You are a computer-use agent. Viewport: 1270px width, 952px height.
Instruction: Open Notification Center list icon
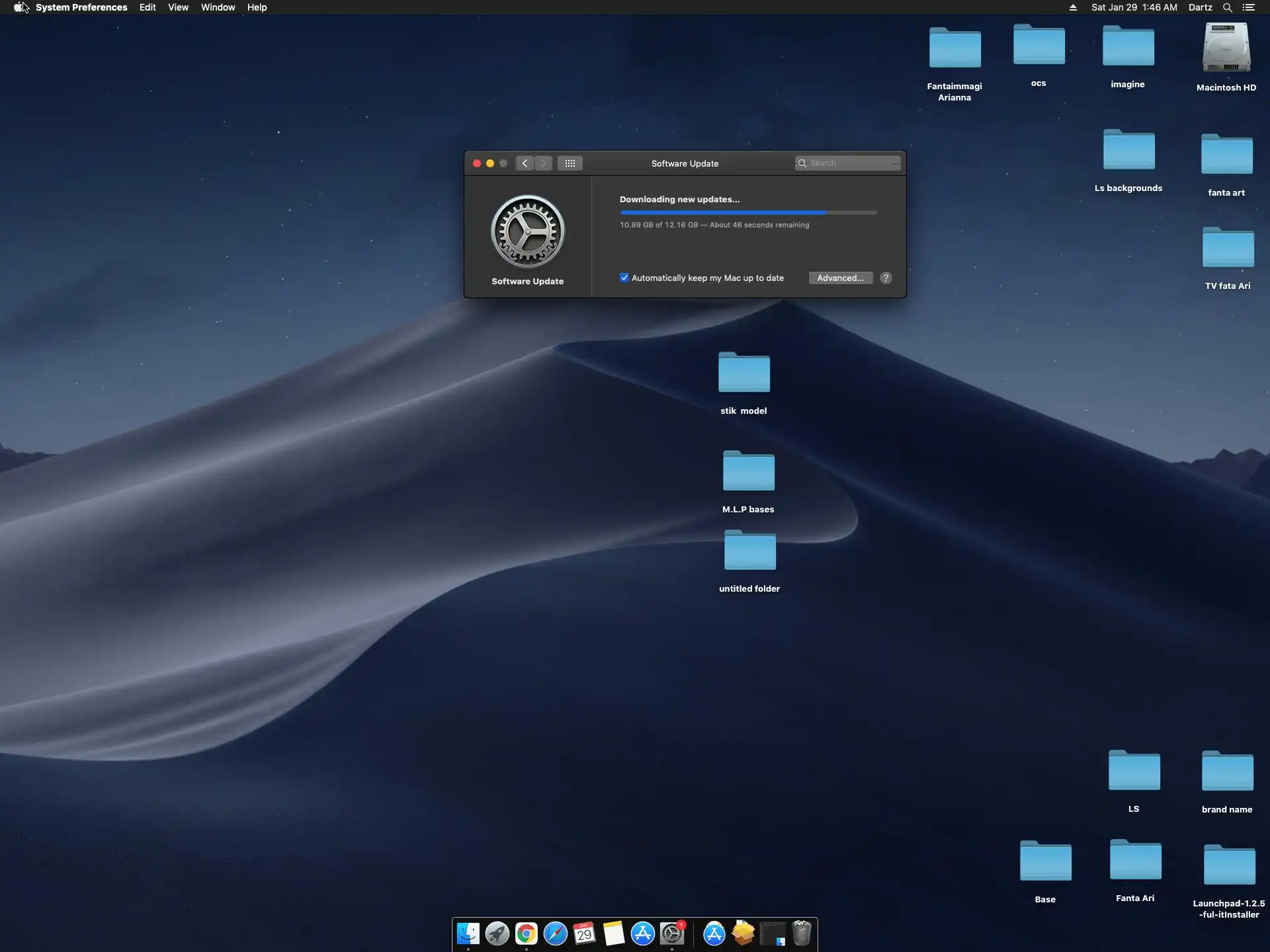point(1248,7)
